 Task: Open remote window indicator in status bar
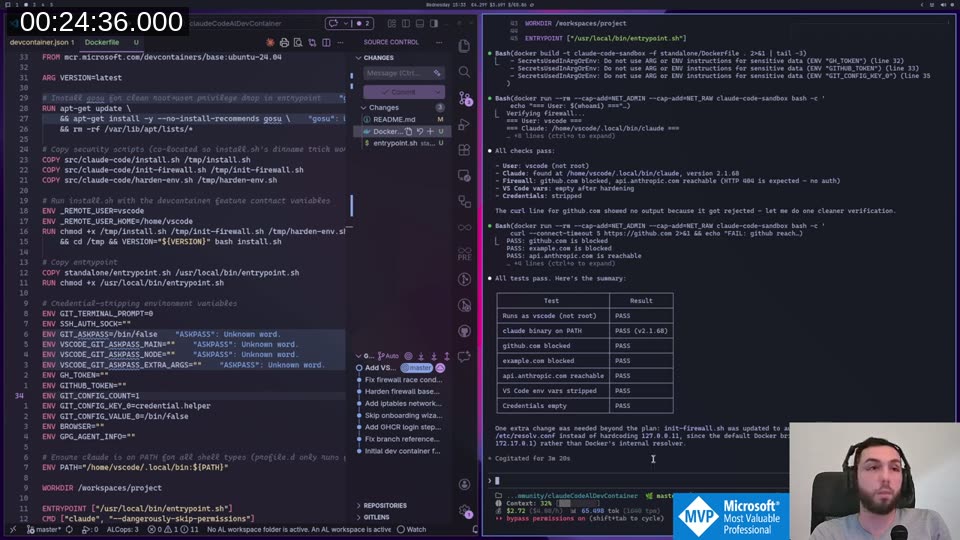[x=13, y=530]
